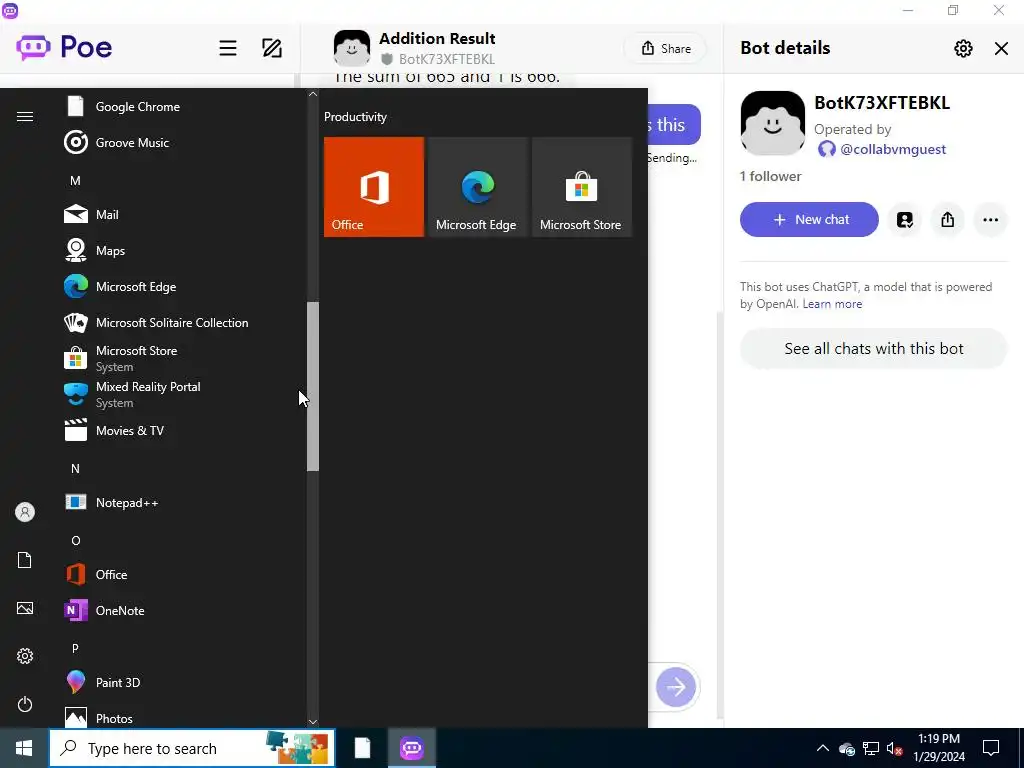Open the blank file taskbar icon
Viewport: 1024px width, 768px height.
[x=362, y=748]
